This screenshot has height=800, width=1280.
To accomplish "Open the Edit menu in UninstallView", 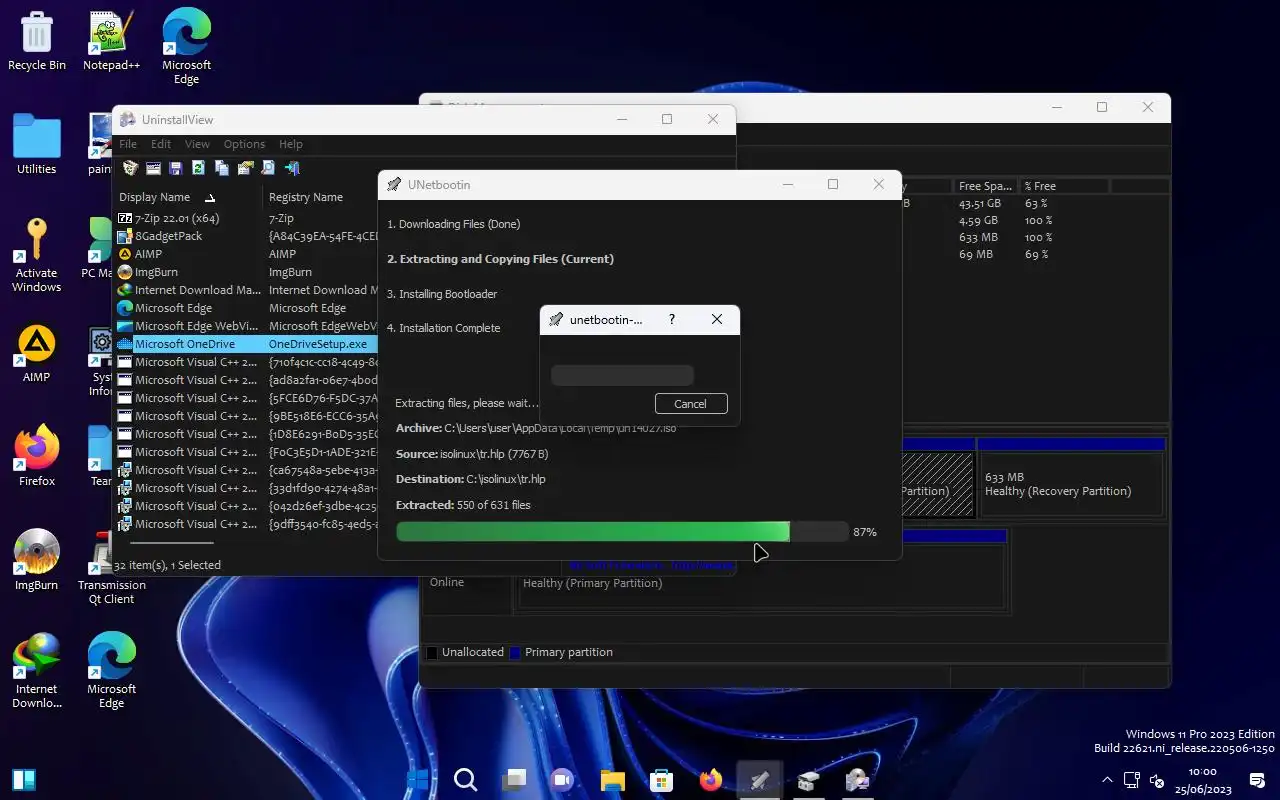I will click(x=161, y=144).
